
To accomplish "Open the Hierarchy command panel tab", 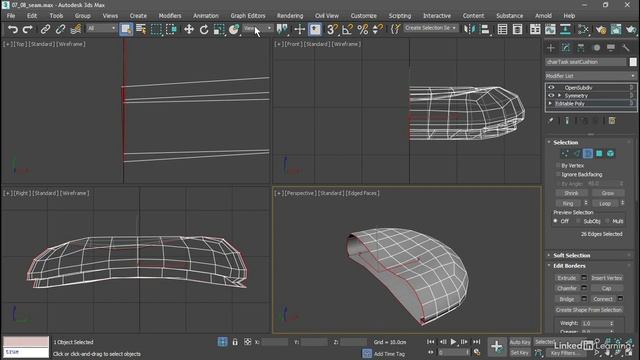I will (x=581, y=48).
